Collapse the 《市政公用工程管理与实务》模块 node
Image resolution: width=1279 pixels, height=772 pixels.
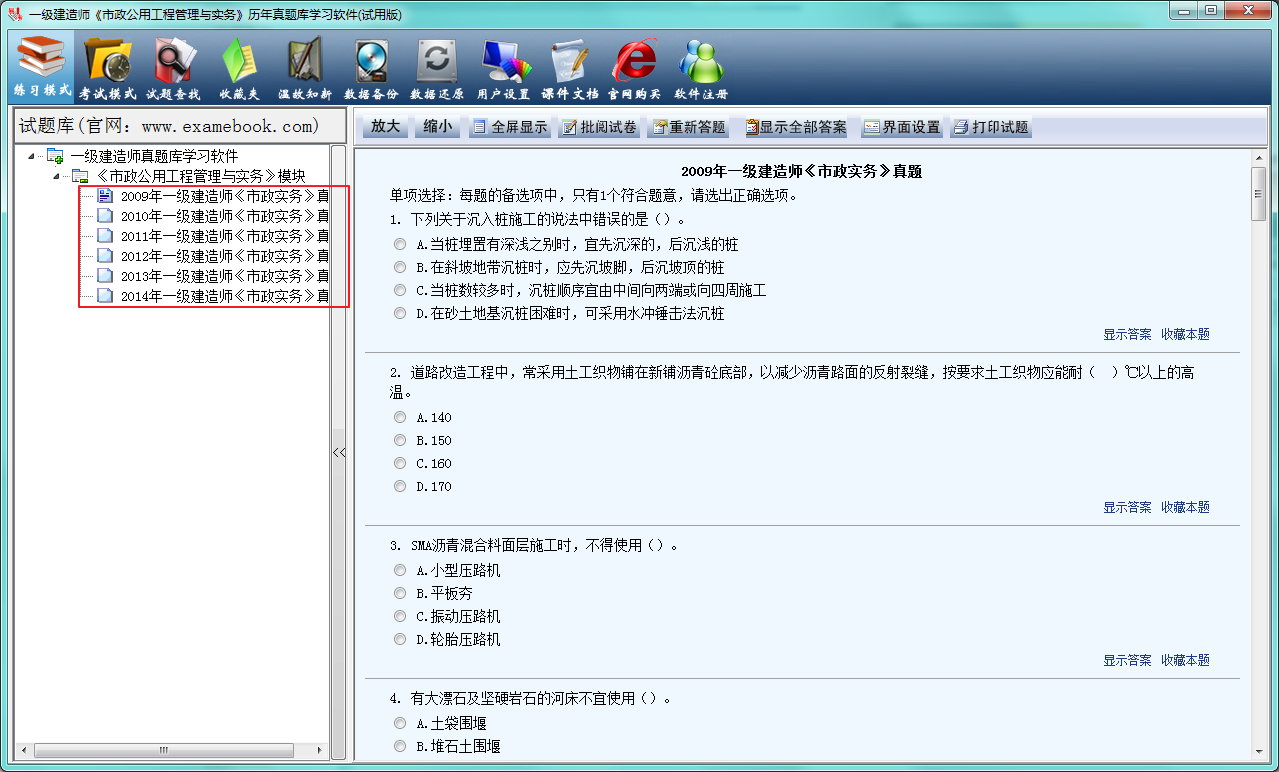click(x=57, y=176)
